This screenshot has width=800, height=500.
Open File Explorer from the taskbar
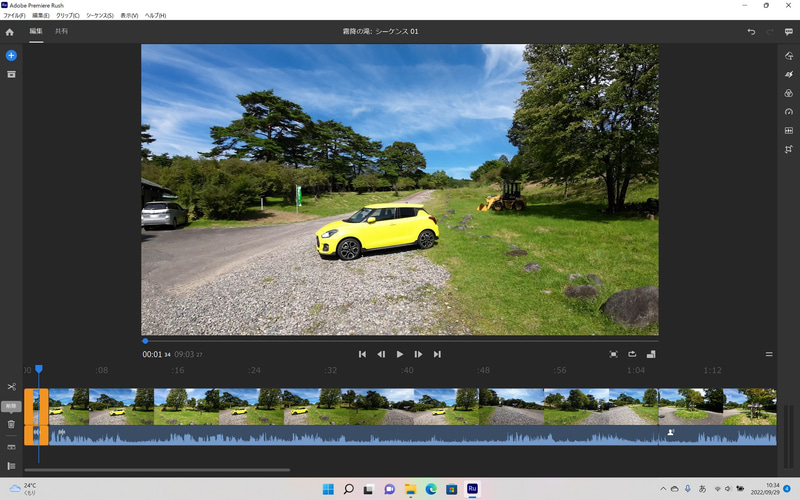(410, 489)
